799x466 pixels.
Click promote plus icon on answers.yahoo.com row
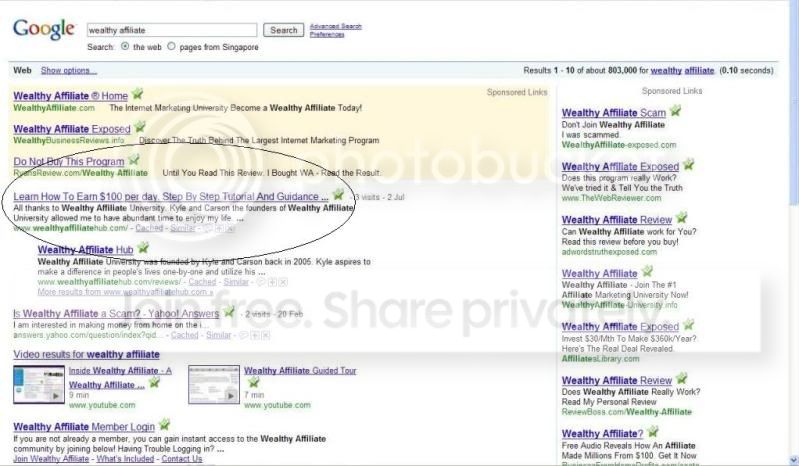coord(255,335)
